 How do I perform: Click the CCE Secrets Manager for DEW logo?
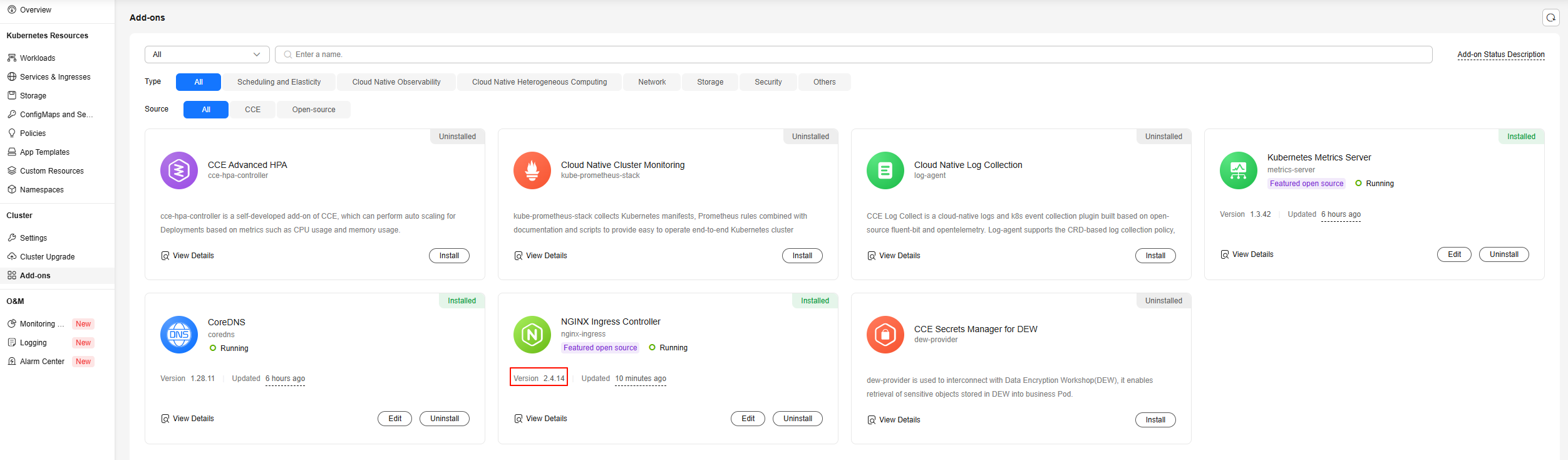pos(885,335)
